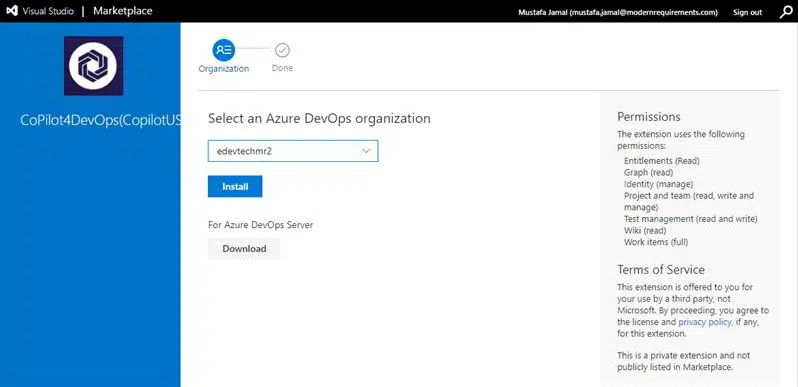Click the 'Identity (manage)' permission
This screenshot has height=387, width=798.
[x=658, y=184]
